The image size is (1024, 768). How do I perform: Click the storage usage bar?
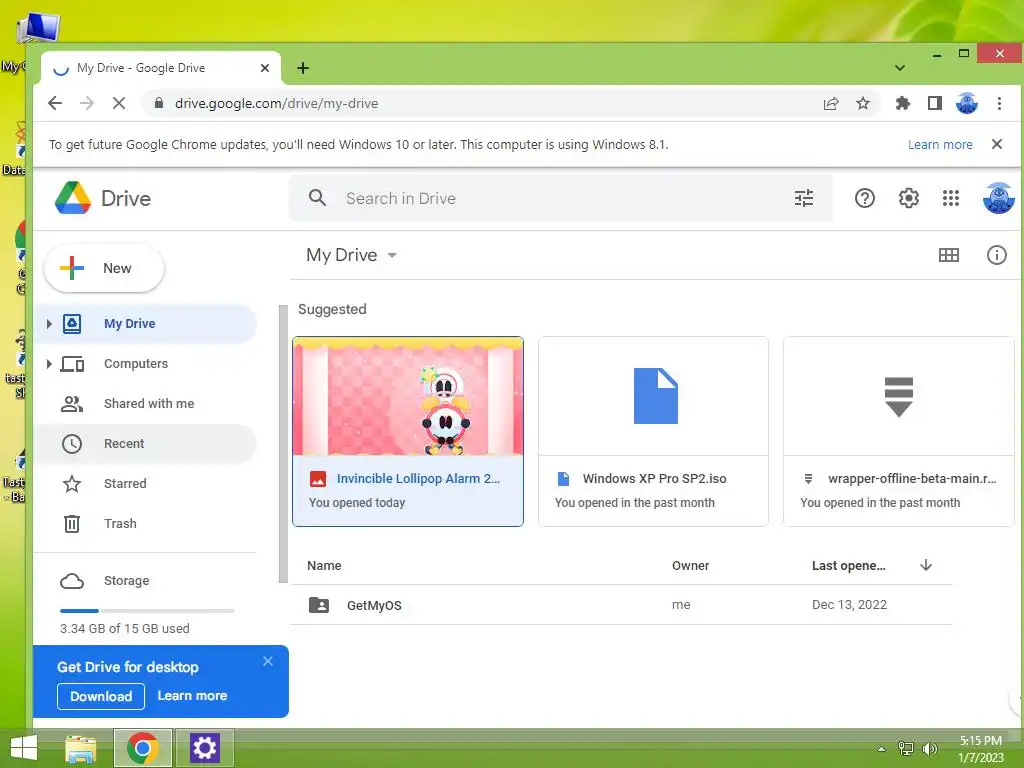click(147, 611)
